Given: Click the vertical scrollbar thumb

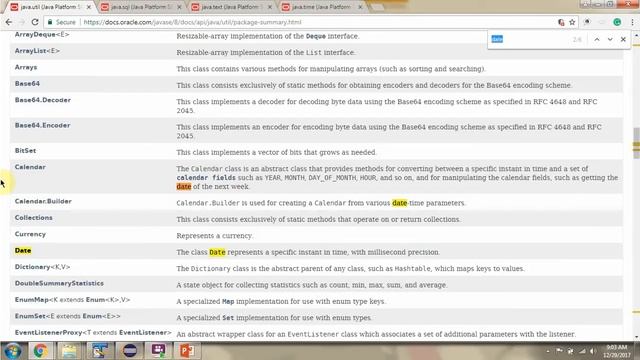Looking at the screenshot, I should click(x=636, y=143).
